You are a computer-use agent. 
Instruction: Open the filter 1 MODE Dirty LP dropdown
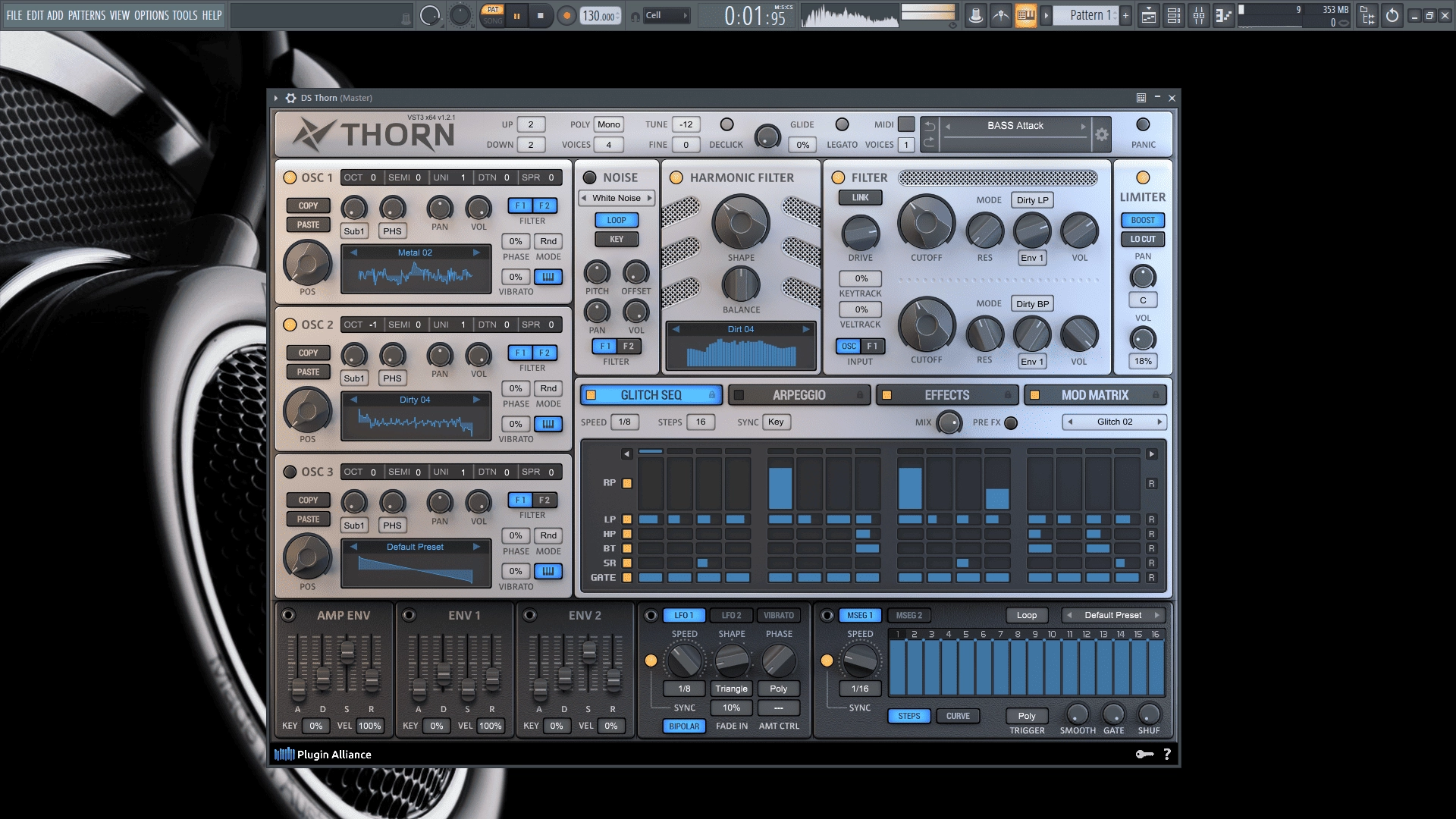(x=1032, y=200)
